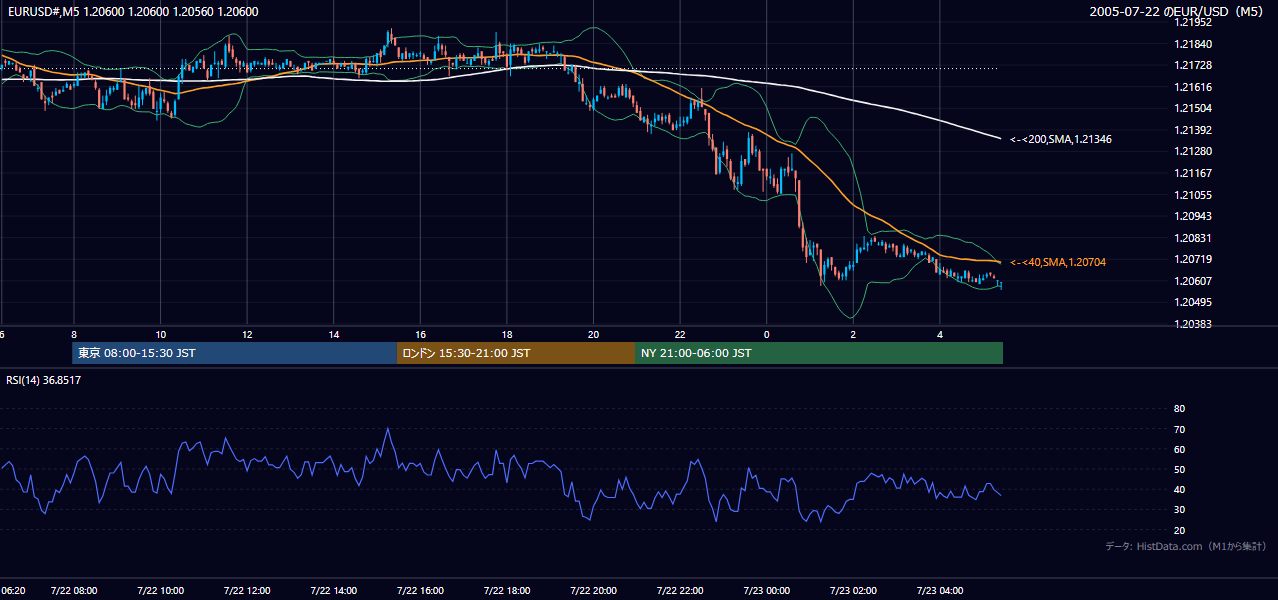The image size is (1278, 600).
Task: Click the HistData.com data source credit
Action: [1186, 546]
